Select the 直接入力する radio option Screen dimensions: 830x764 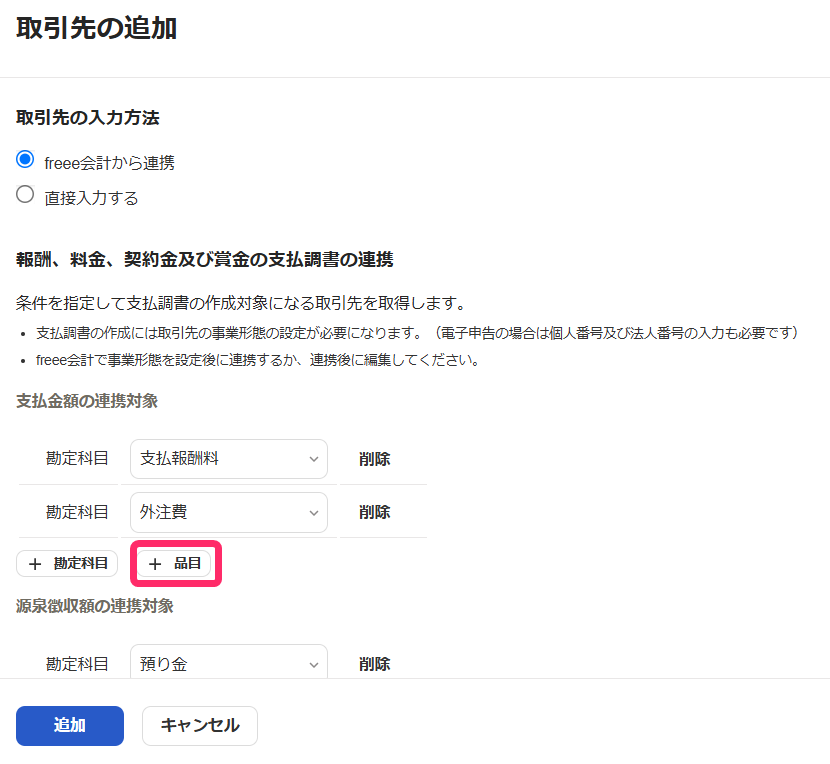tap(25, 194)
